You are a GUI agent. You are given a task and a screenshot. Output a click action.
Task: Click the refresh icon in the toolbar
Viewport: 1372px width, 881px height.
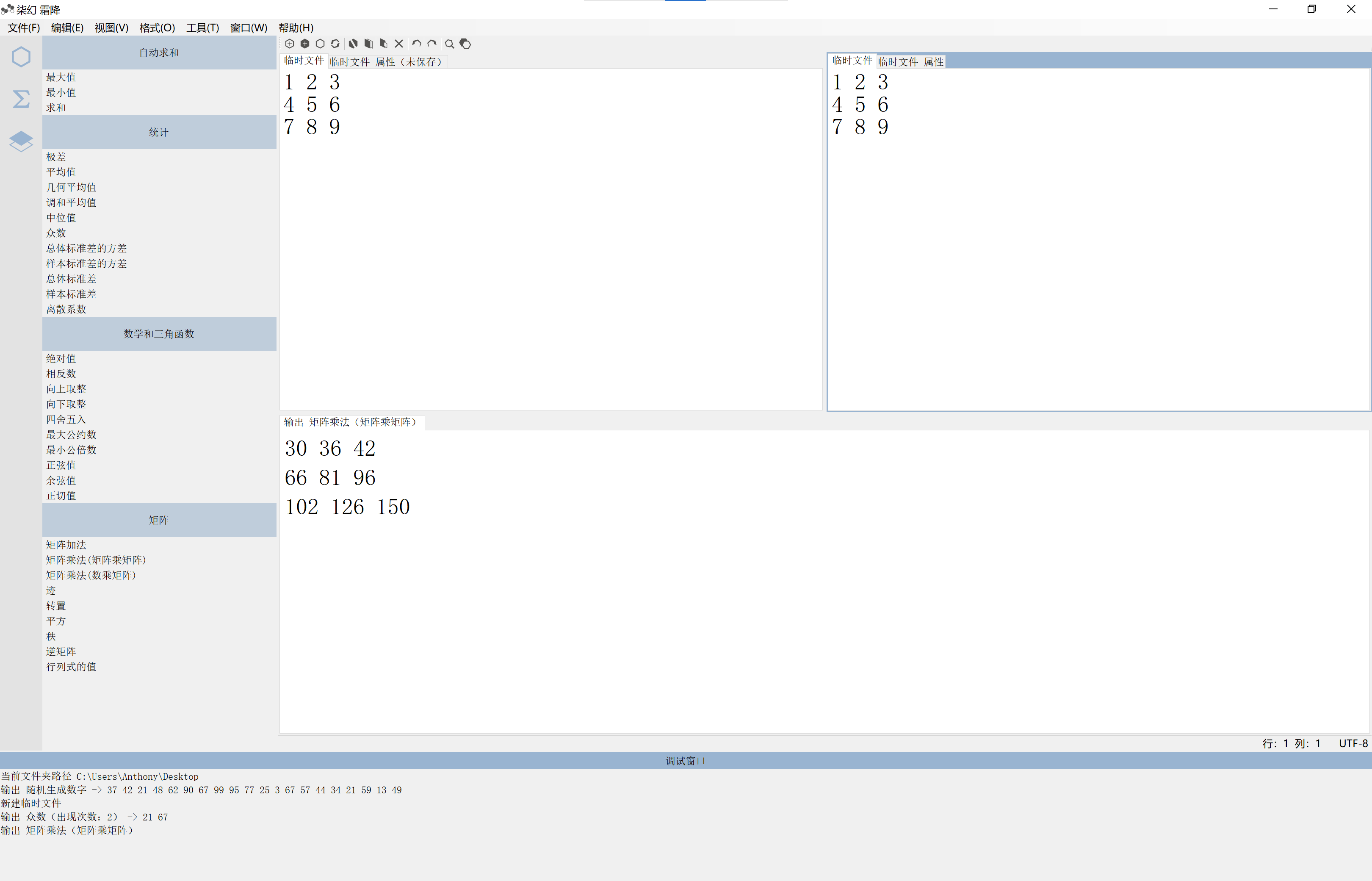click(335, 44)
